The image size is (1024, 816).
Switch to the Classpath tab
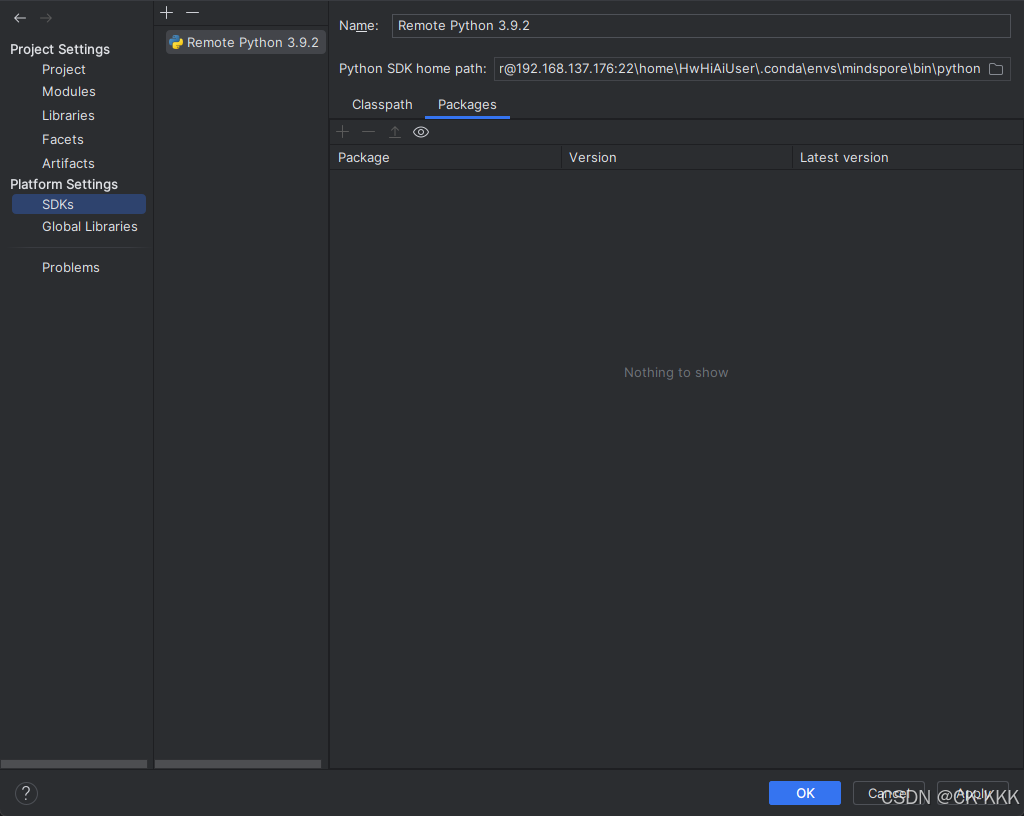(382, 104)
